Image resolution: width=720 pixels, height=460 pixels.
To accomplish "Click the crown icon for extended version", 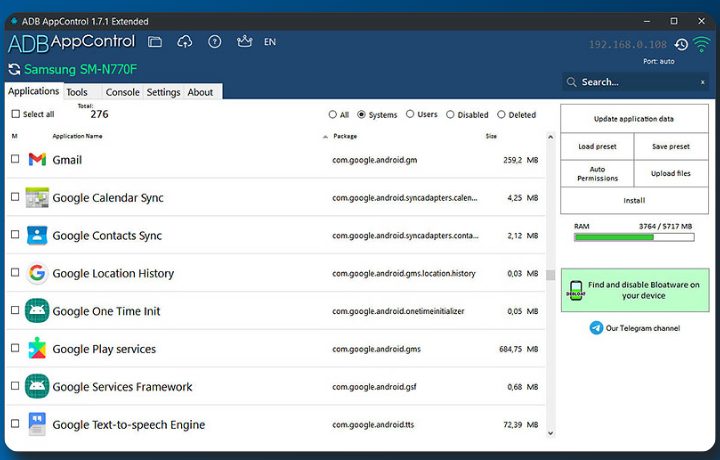I will pos(244,42).
